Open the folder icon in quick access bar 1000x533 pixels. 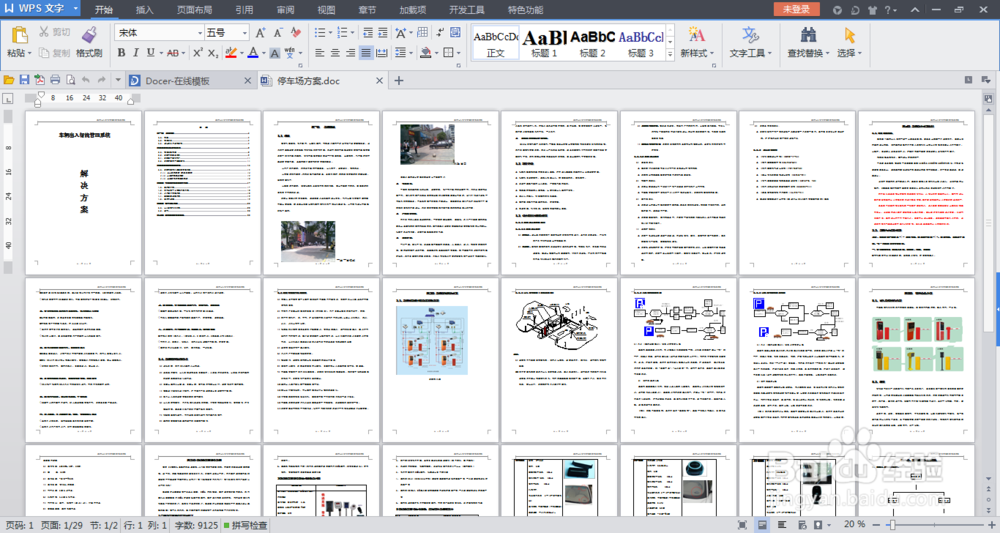(9, 80)
